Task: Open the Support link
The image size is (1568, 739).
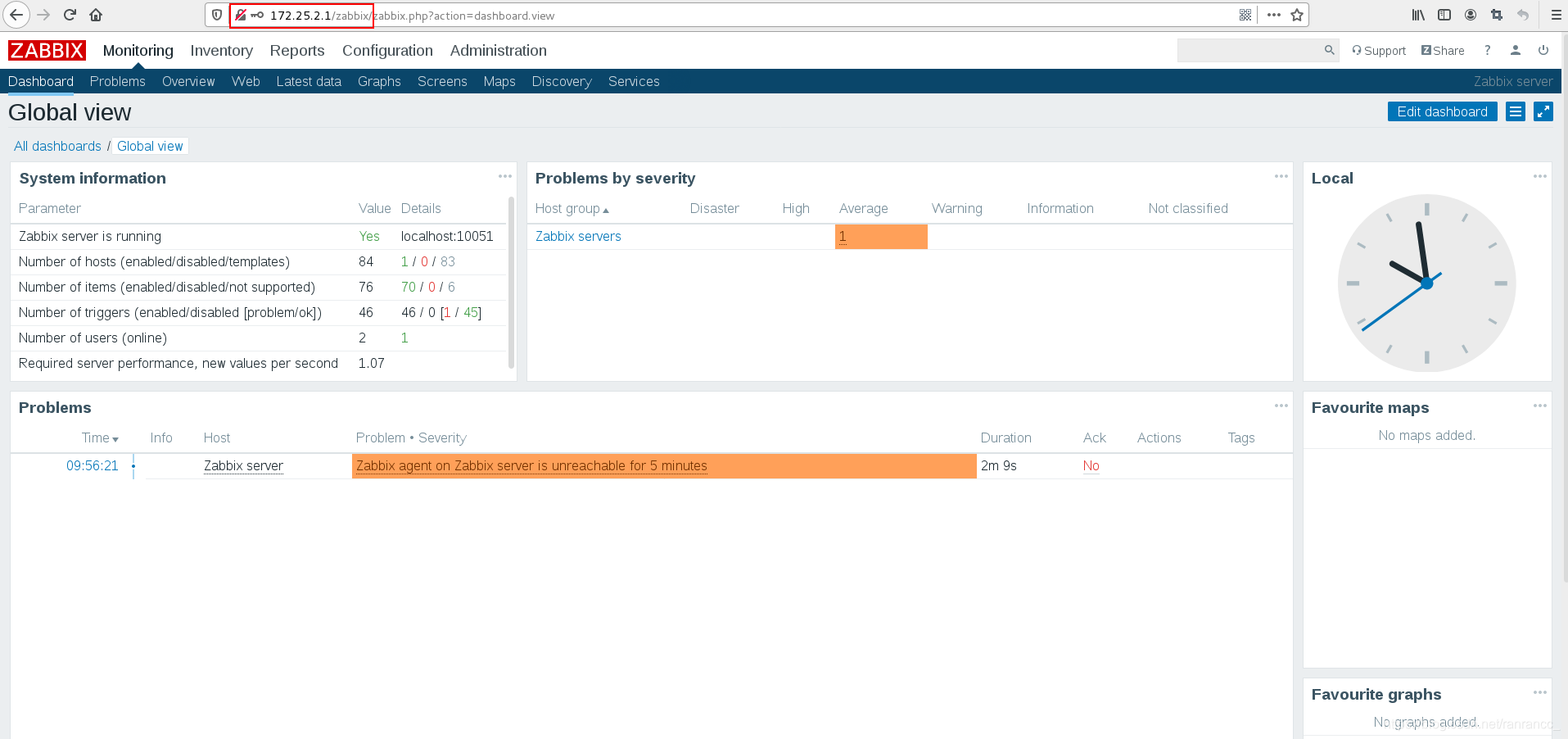Action: coord(1379,51)
